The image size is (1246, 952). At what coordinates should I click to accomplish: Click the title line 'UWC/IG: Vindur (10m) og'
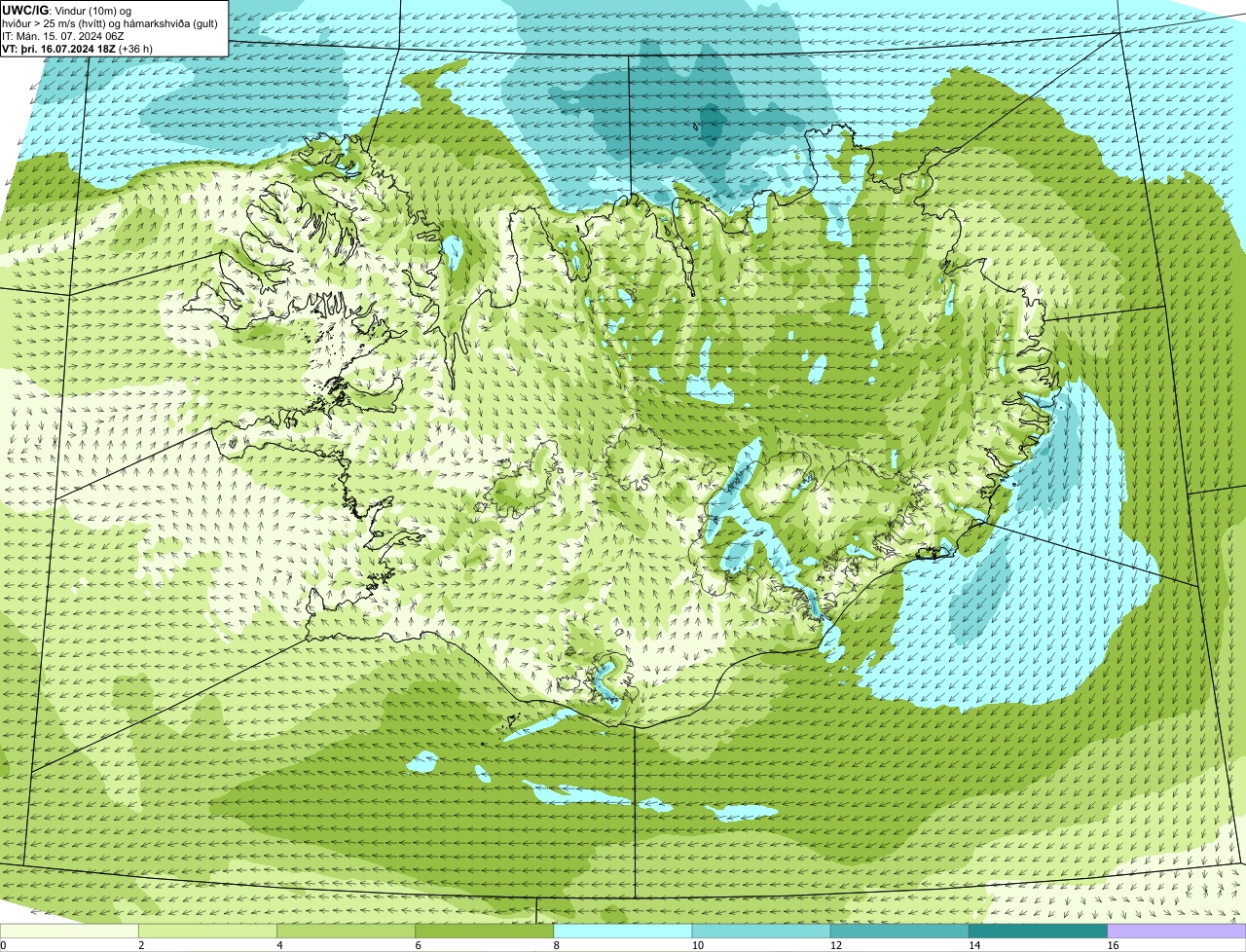coord(66,10)
